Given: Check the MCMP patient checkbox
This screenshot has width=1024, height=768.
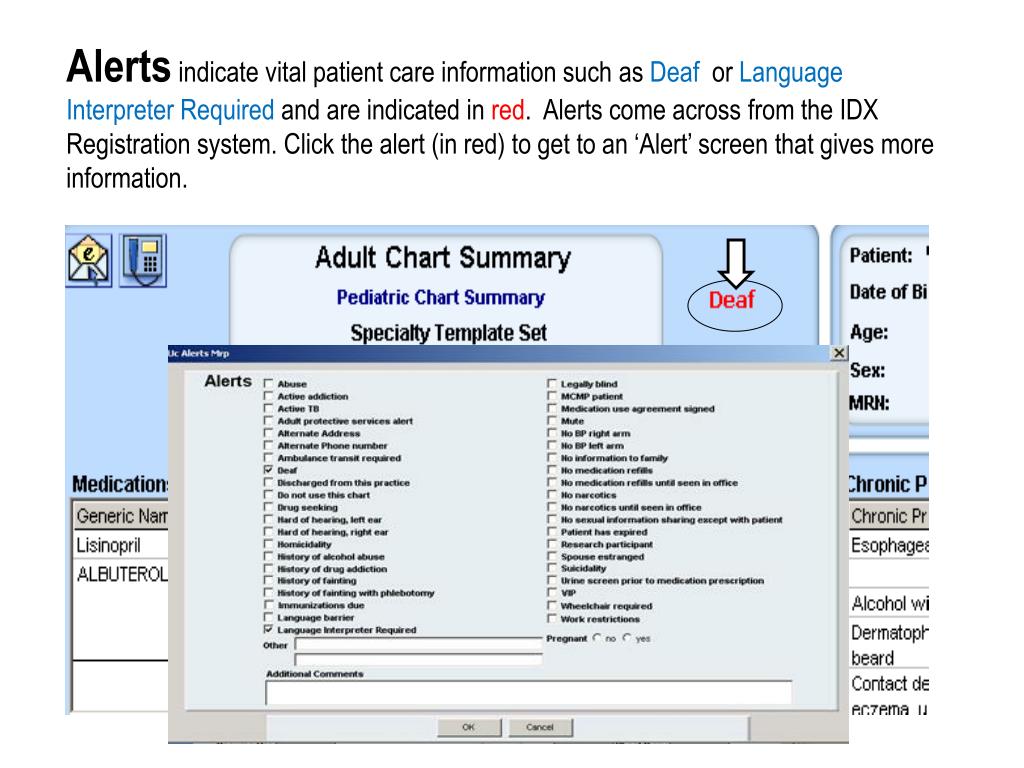Looking at the screenshot, I should tap(552, 396).
